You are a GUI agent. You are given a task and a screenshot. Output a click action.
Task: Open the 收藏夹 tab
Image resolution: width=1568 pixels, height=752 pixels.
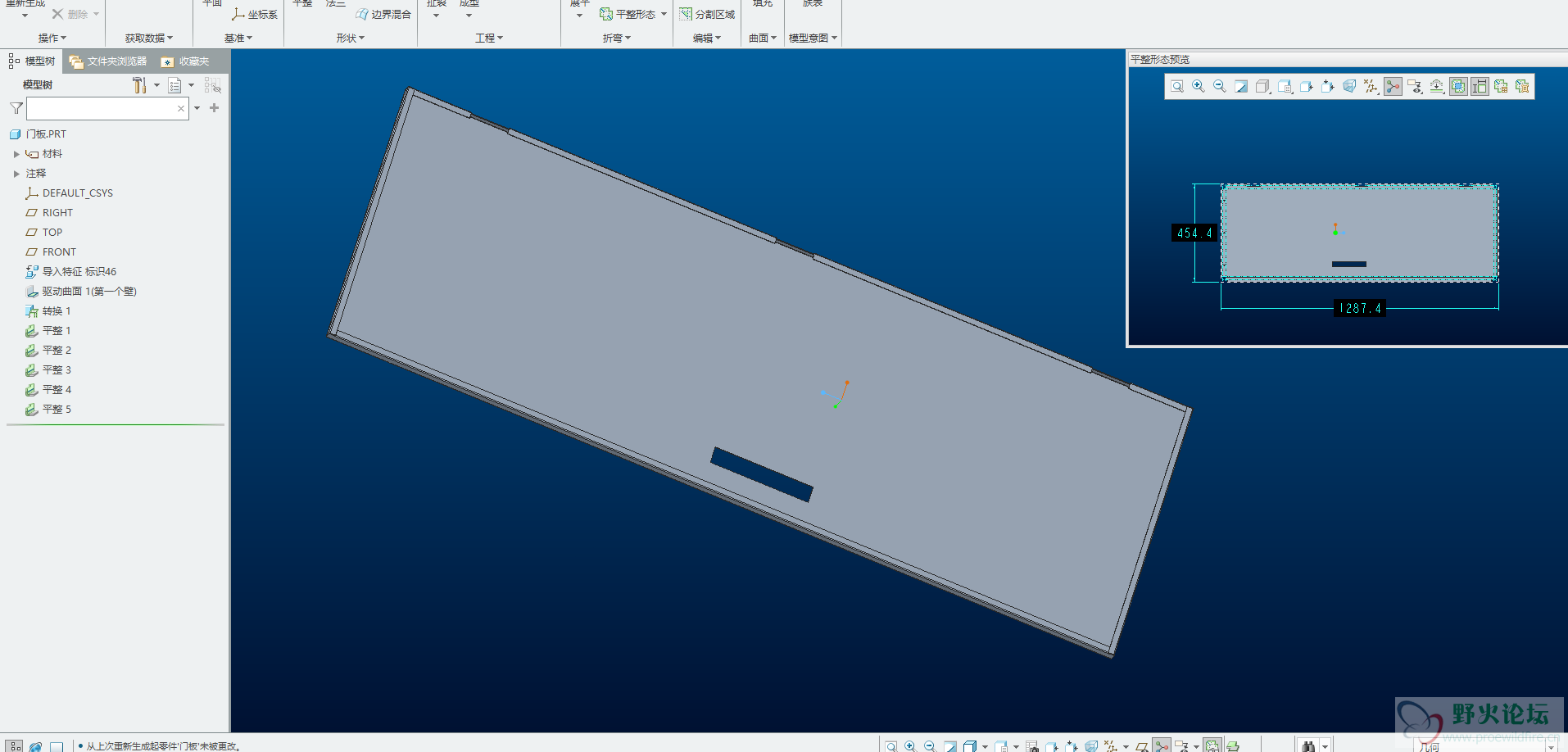point(185,61)
